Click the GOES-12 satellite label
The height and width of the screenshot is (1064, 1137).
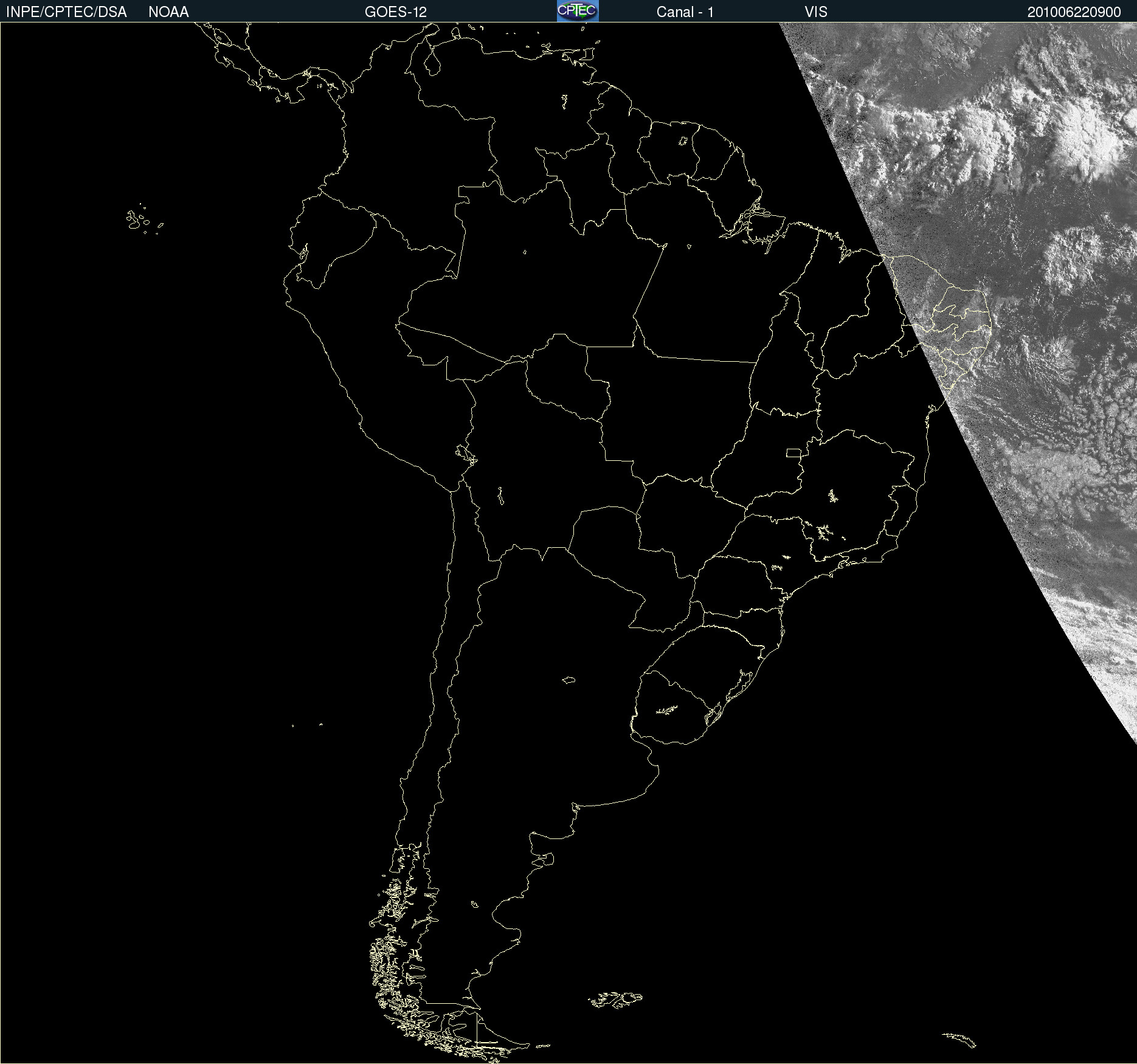[x=396, y=12]
